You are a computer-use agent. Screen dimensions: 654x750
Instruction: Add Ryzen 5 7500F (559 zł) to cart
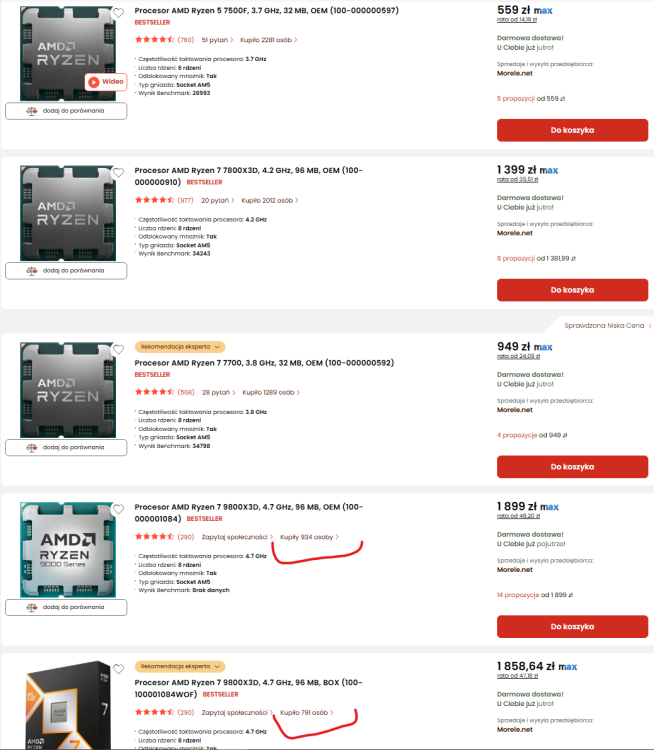572,130
